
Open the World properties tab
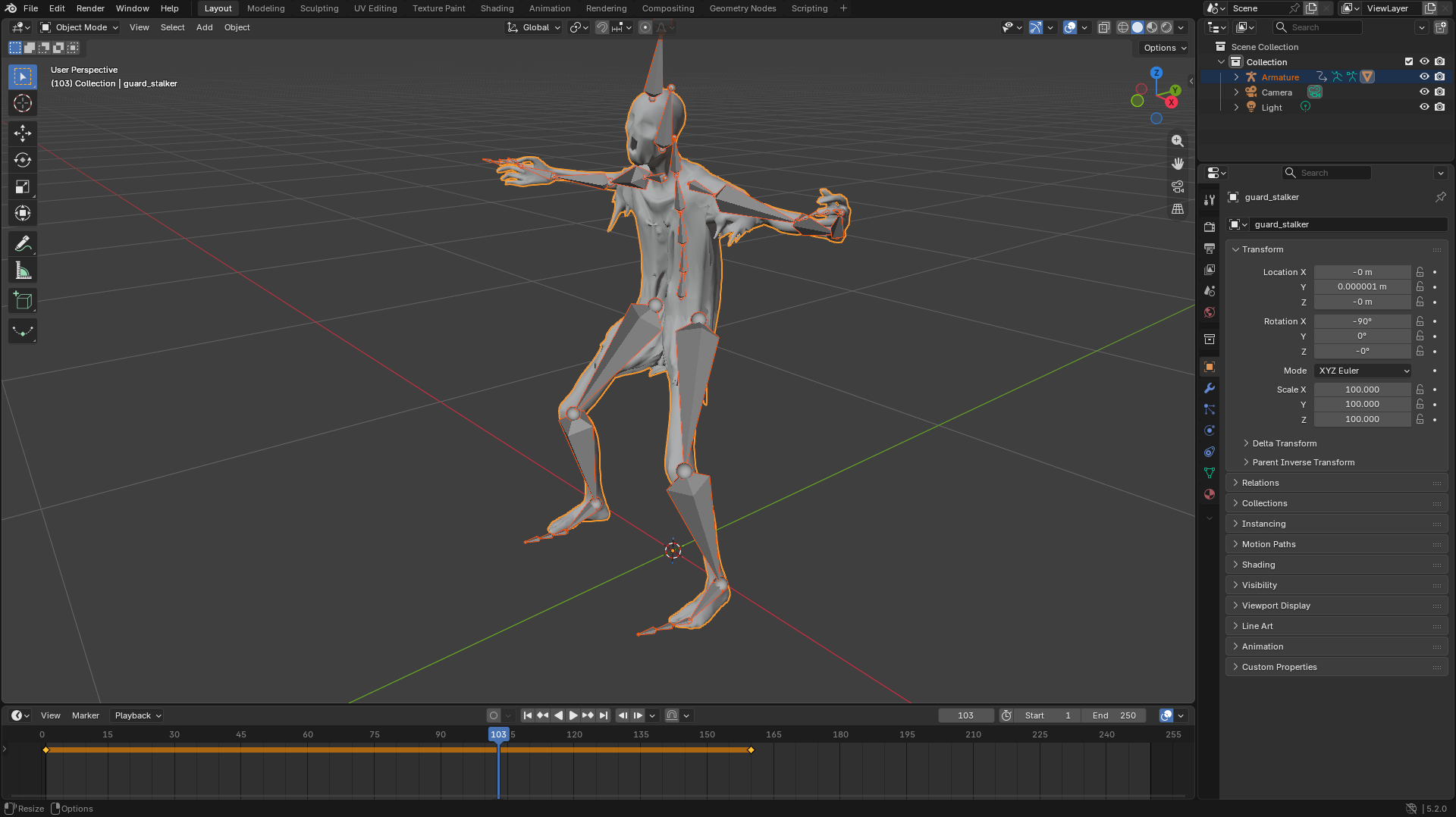coord(1210,312)
